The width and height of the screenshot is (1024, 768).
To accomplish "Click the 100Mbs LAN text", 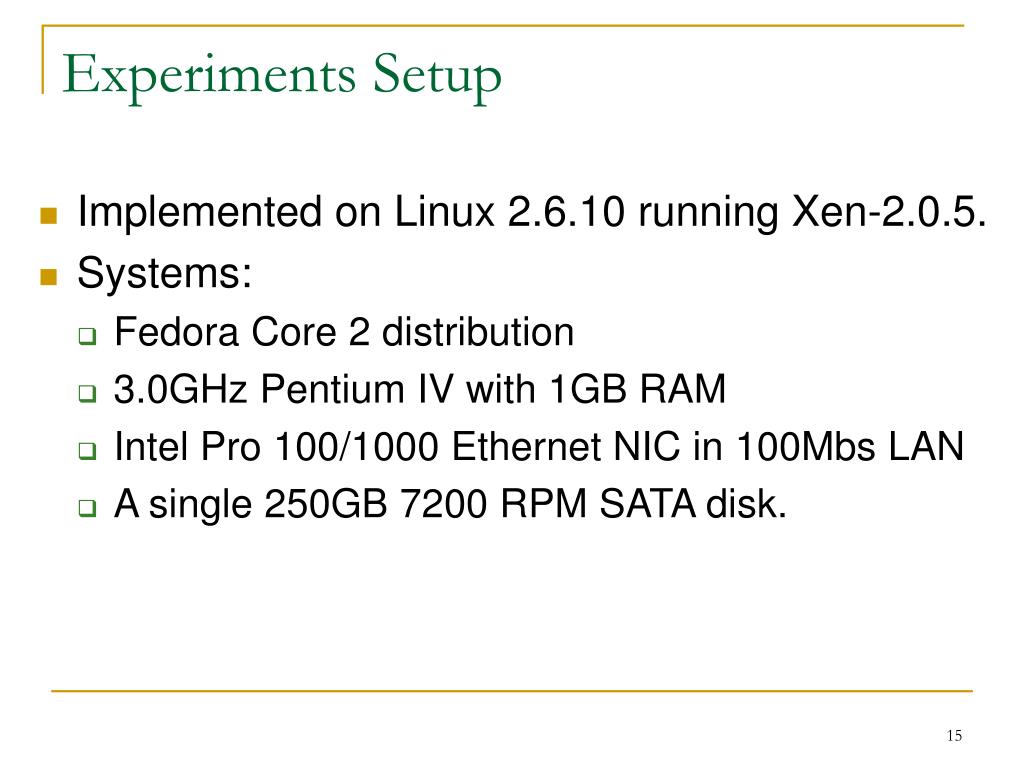I will [x=850, y=447].
